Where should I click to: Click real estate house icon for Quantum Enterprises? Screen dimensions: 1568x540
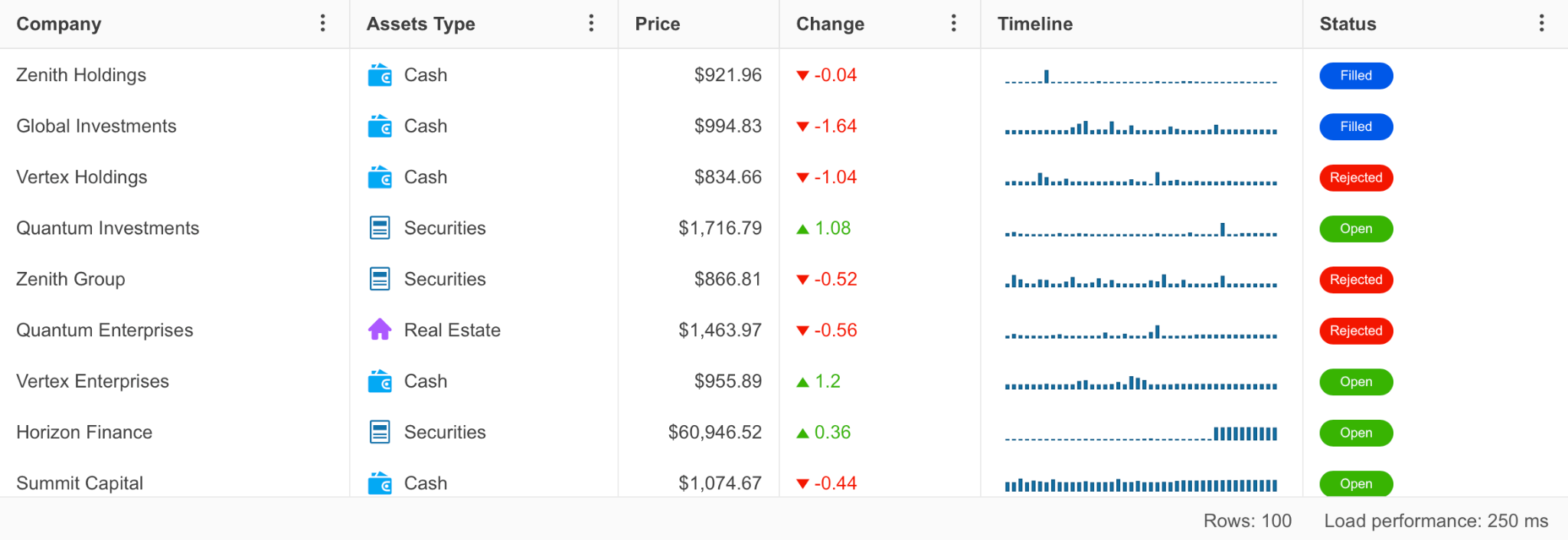(x=380, y=330)
